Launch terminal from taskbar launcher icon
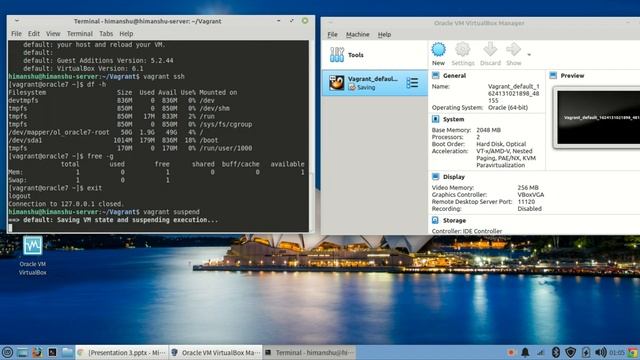This screenshot has width=640, height=360. click(52, 352)
